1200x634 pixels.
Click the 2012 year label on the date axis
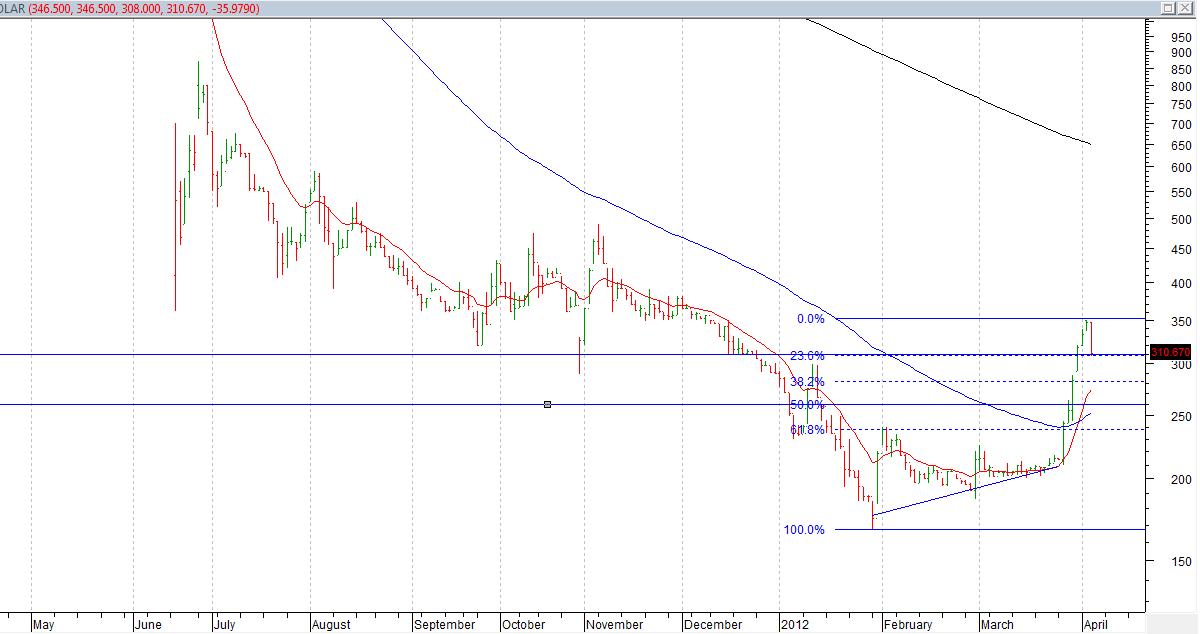797,625
